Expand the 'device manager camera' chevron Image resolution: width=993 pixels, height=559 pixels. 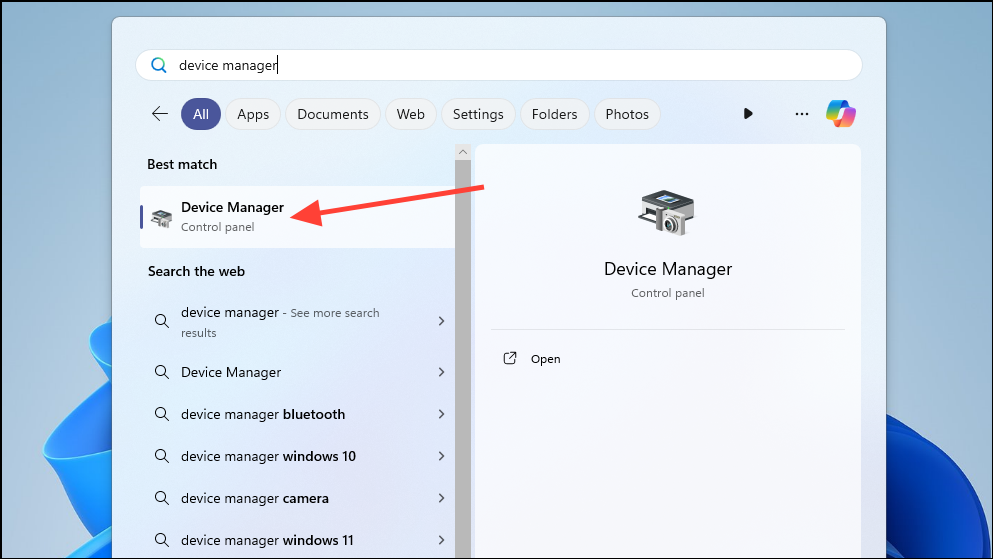pos(441,498)
